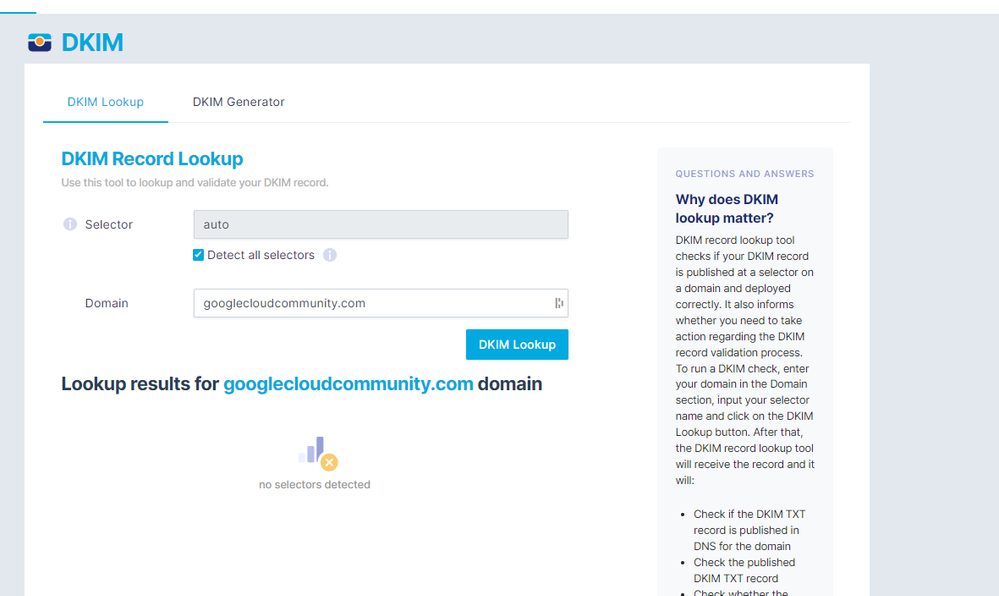The image size is (999, 596).
Task: Open the googlecloudcommunity.com link in results heading
Action: pyautogui.click(x=348, y=384)
